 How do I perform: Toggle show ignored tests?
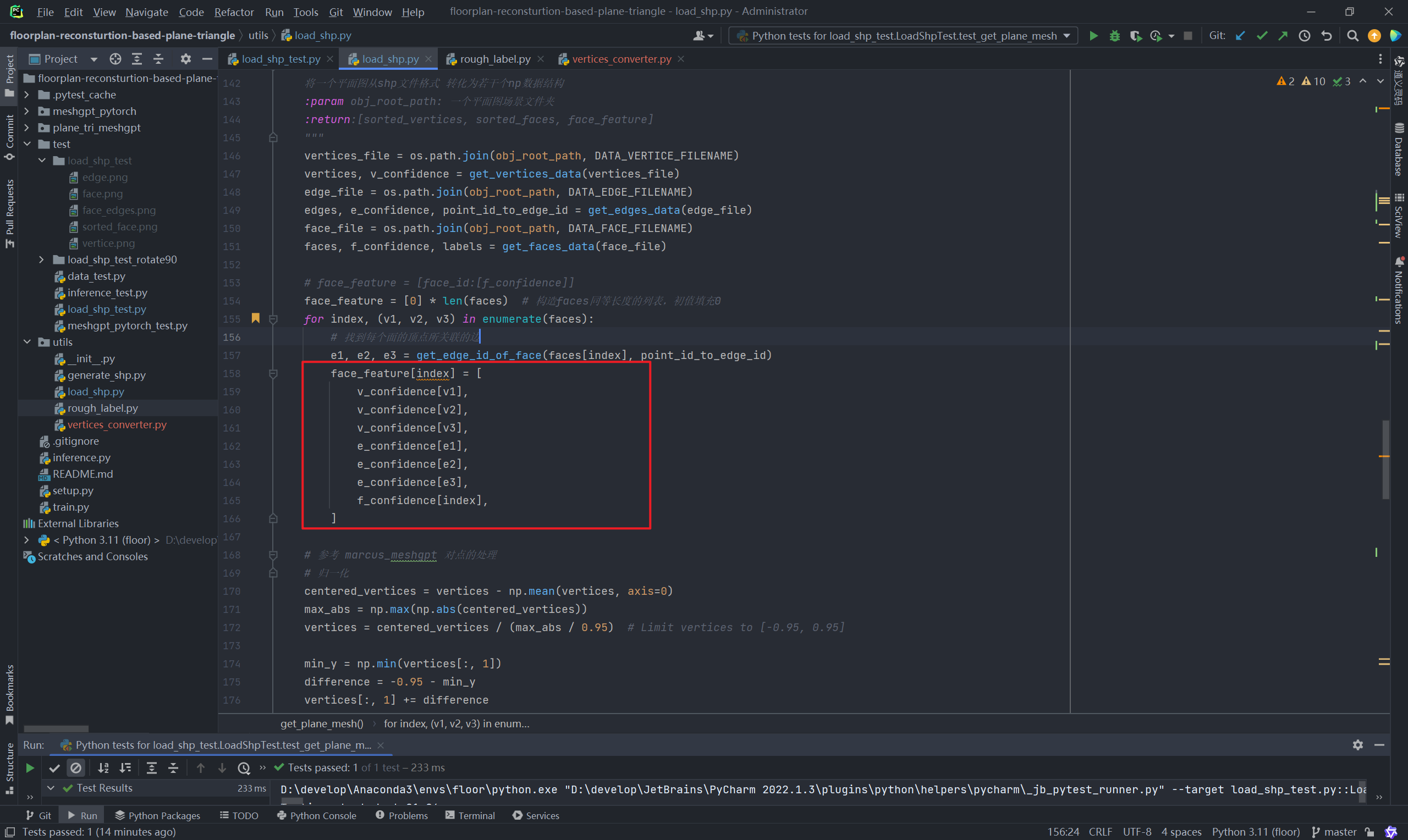(76, 768)
